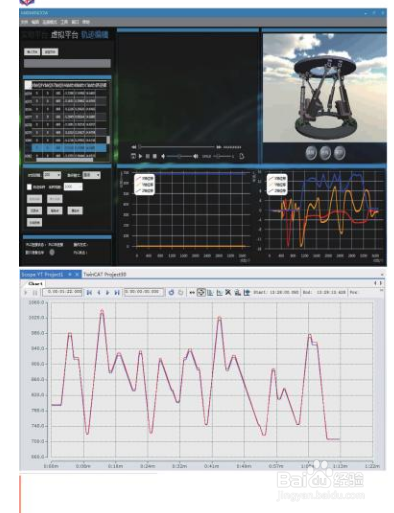This screenshot has height=513, width=394.
Task: Jump to start with the blue skip-back icon
Action: (89, 292)
